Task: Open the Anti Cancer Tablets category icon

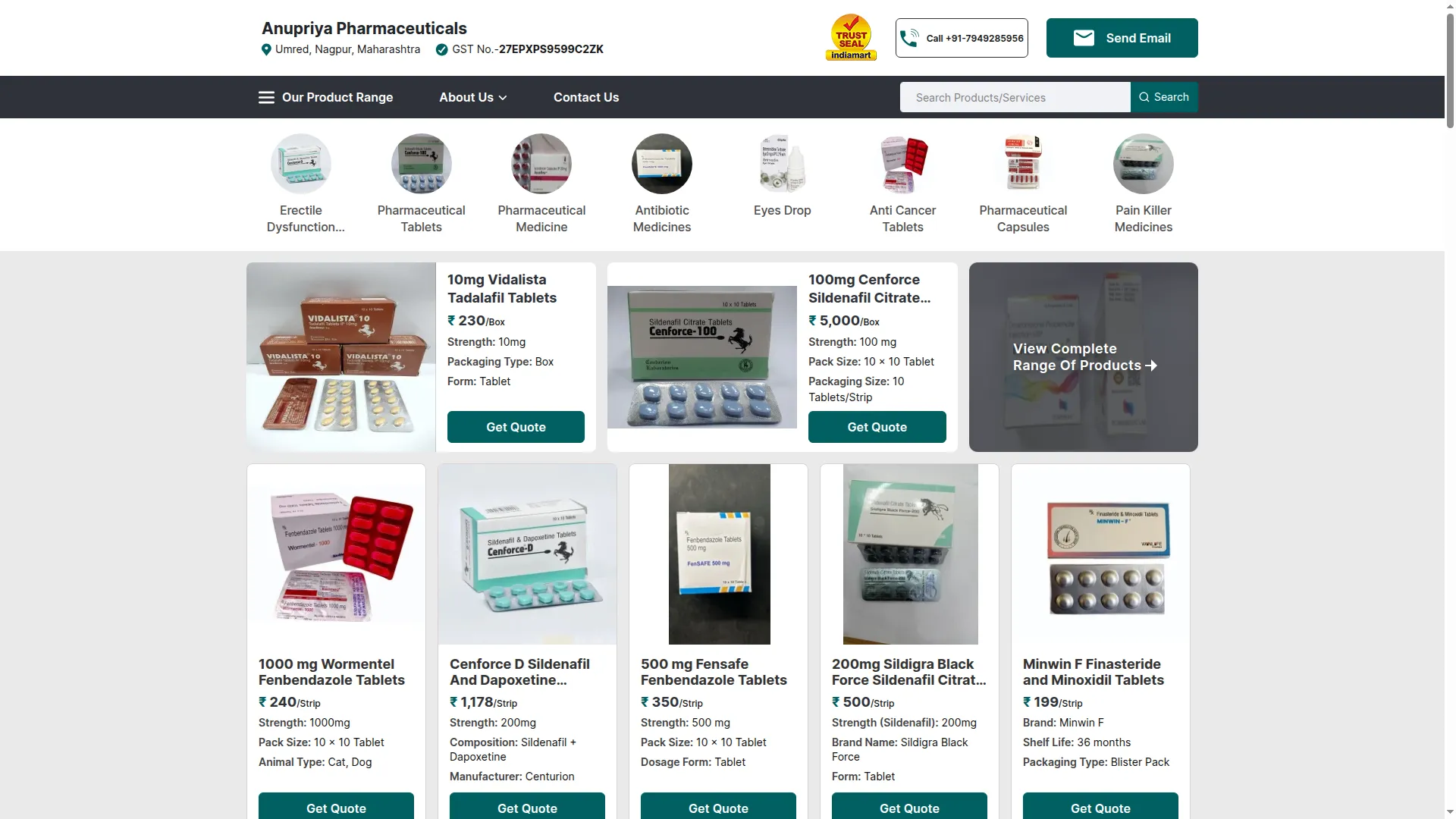Action: 903,164
